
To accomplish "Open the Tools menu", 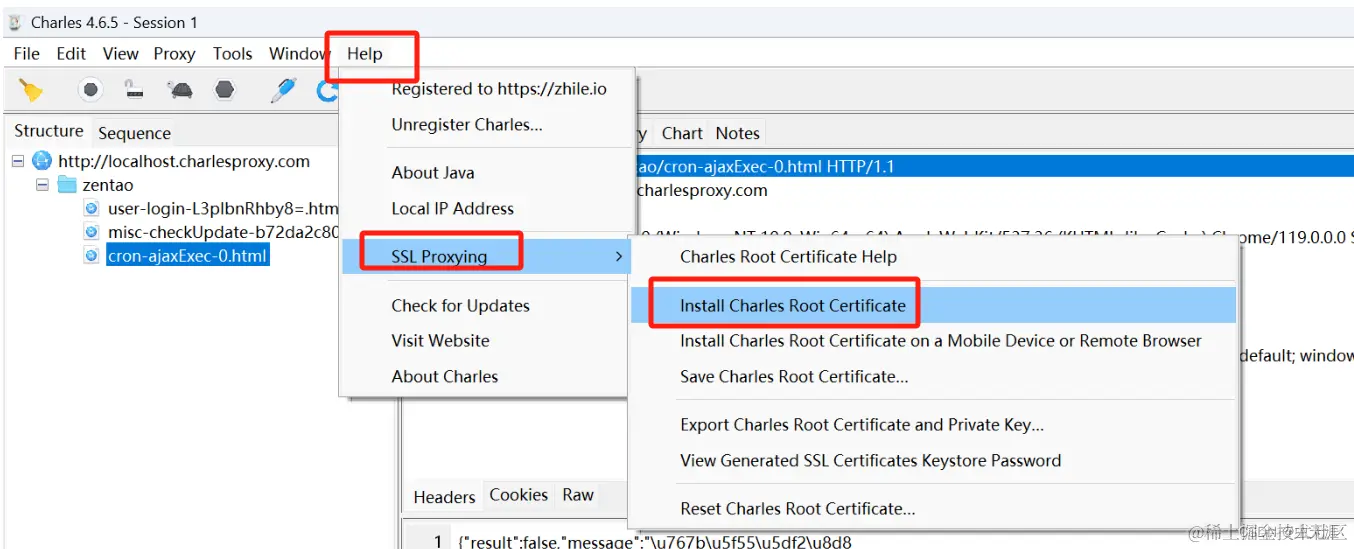I will click(x=233, y=54).
